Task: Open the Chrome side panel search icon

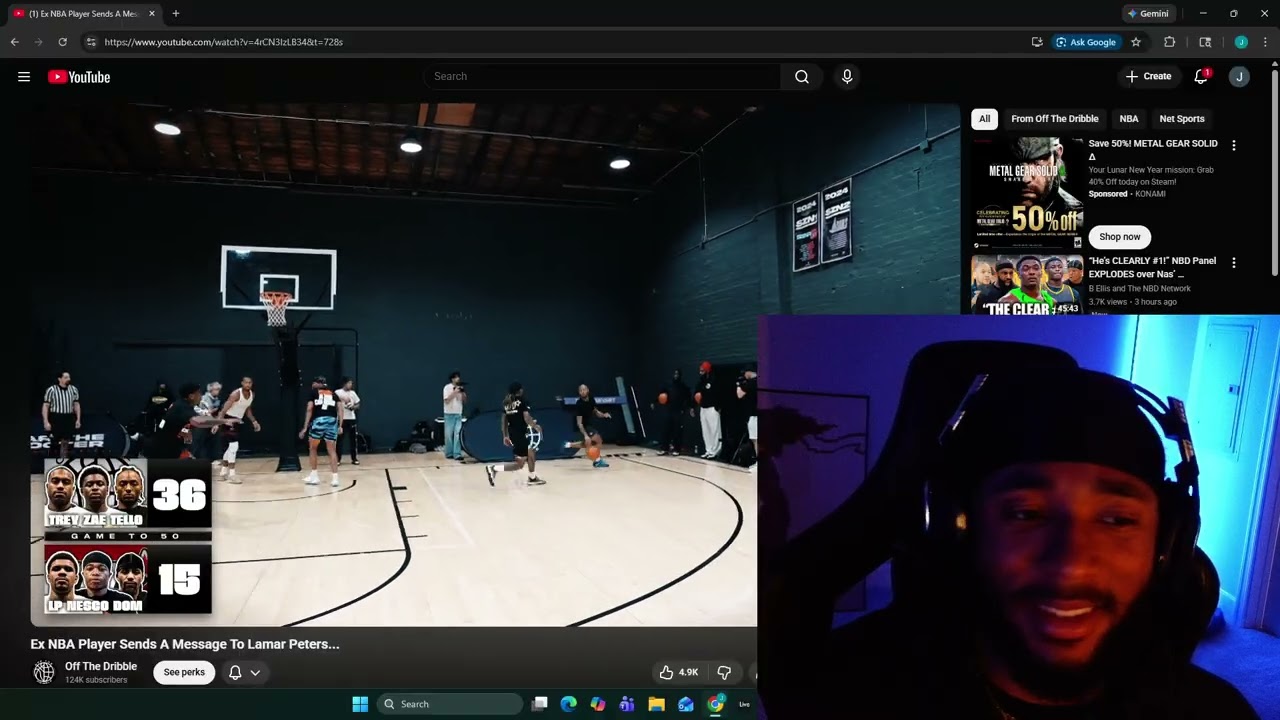Action: click(1205, 42)
